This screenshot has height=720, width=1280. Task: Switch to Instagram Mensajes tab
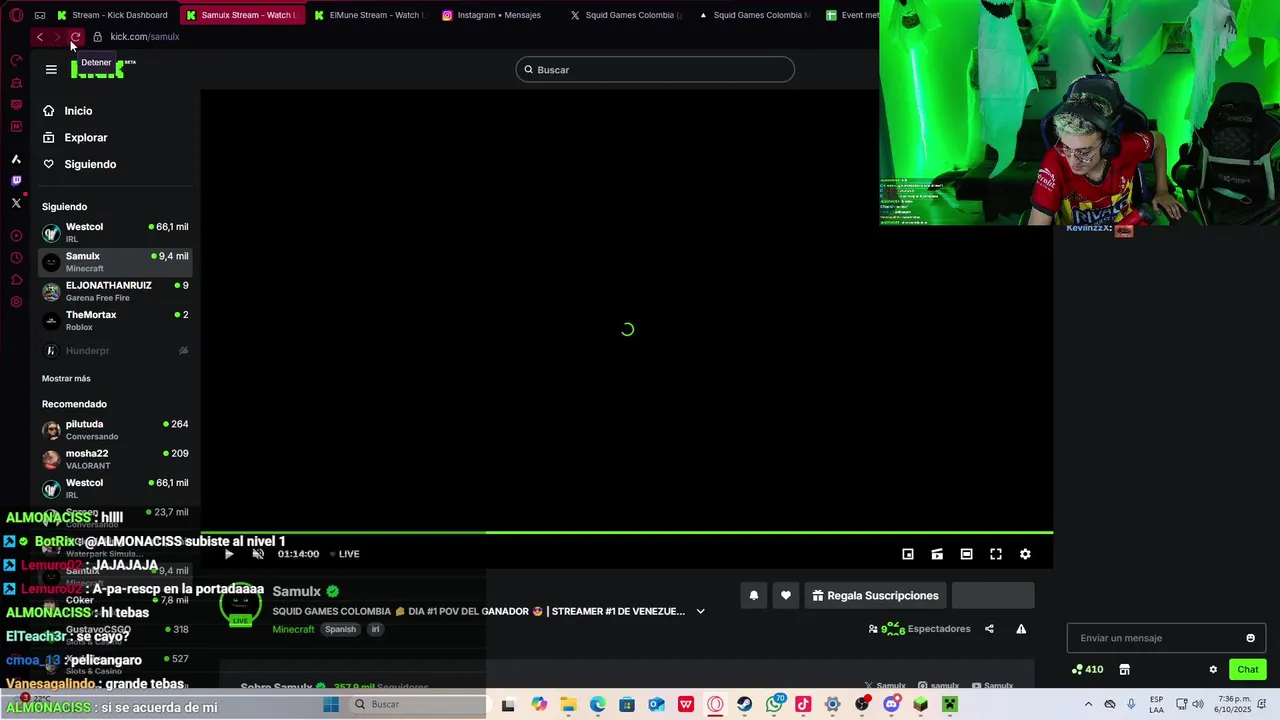(x=497, y=15)
